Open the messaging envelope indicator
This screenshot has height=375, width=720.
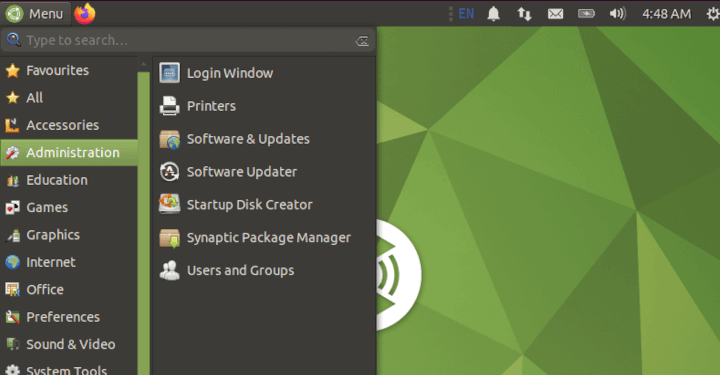[555, 14]
